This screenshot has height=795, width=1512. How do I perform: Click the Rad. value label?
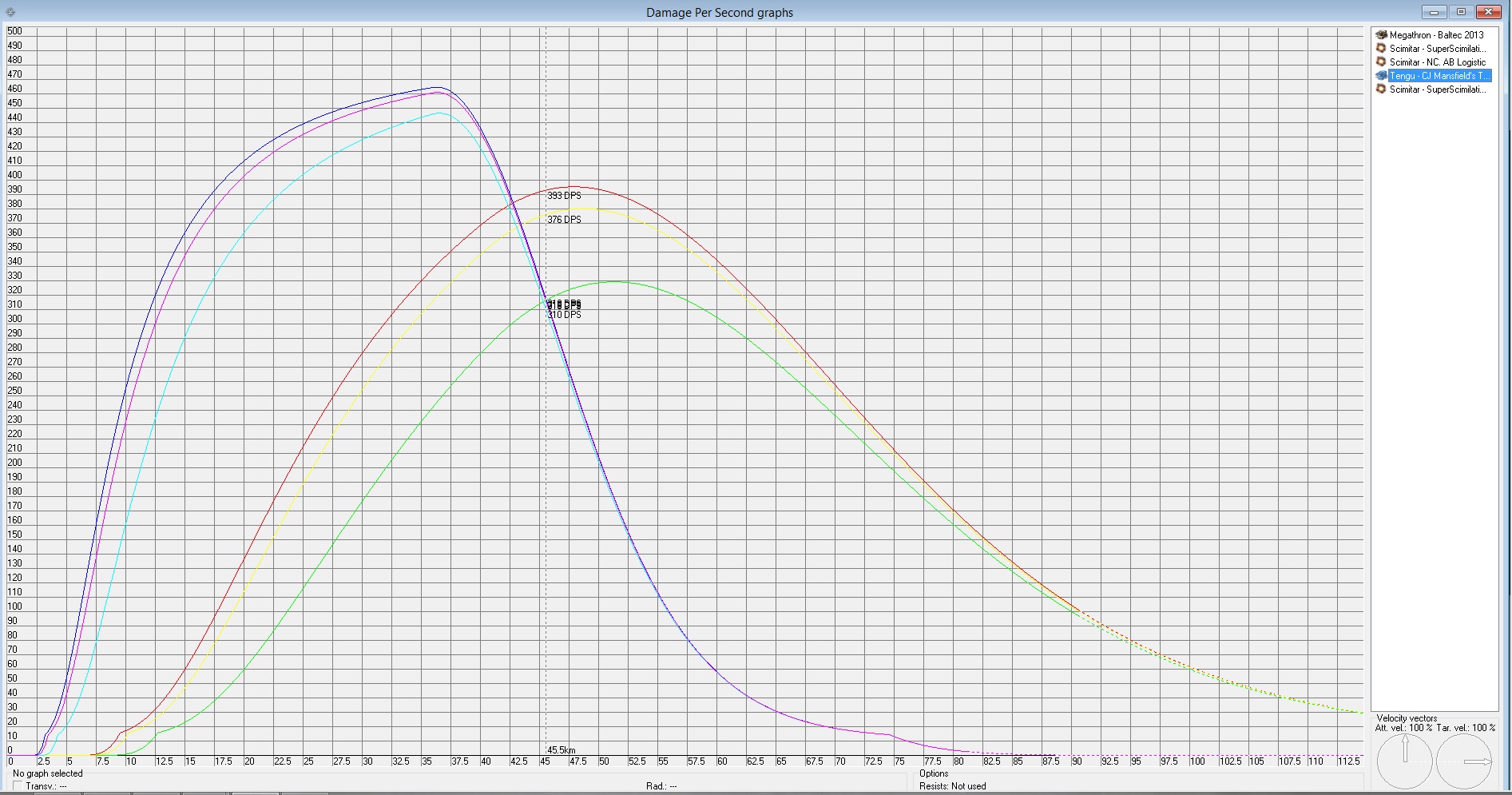tap(661, 786)
